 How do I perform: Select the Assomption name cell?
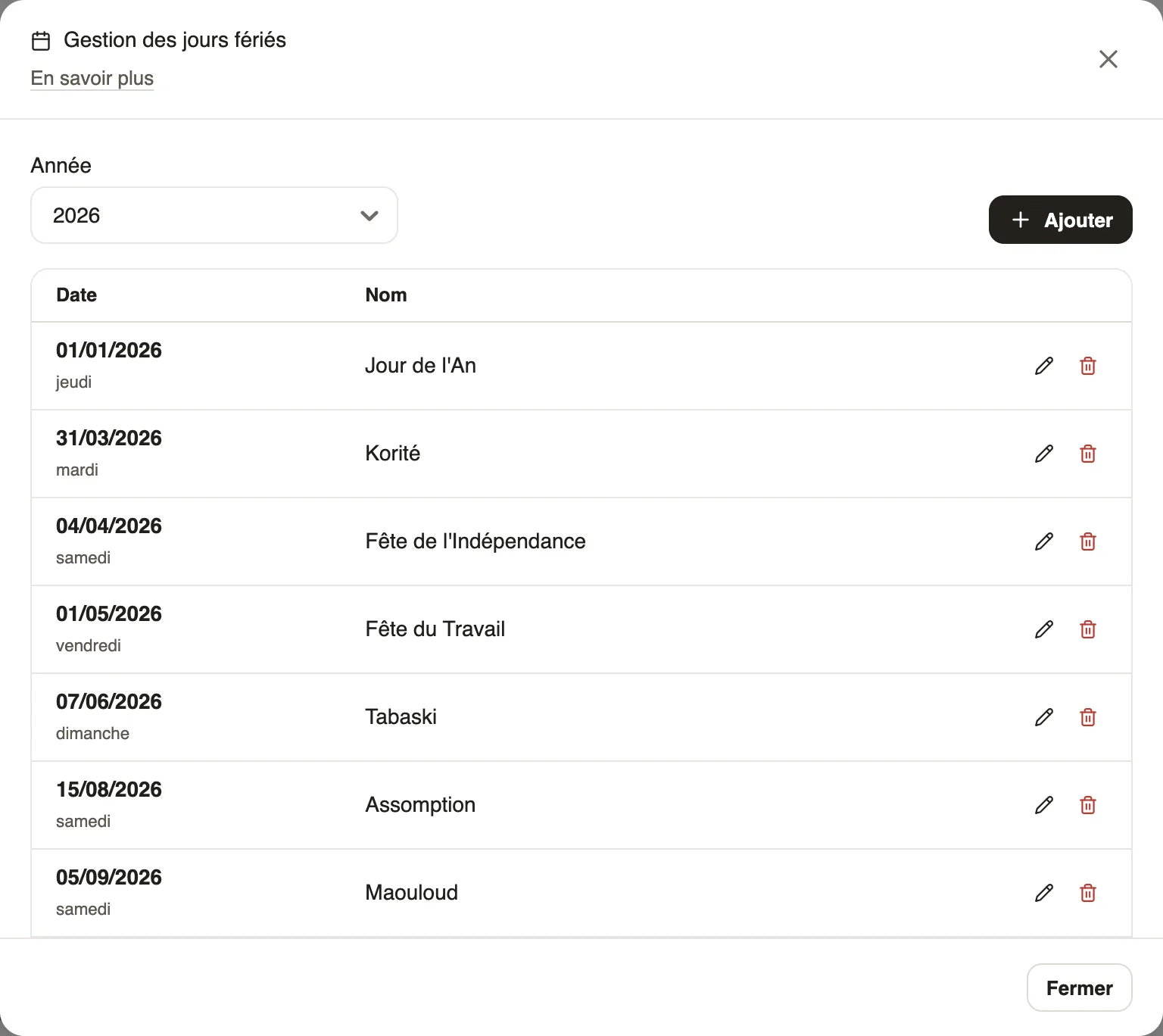pyautogui.click(x=421, y=805)
